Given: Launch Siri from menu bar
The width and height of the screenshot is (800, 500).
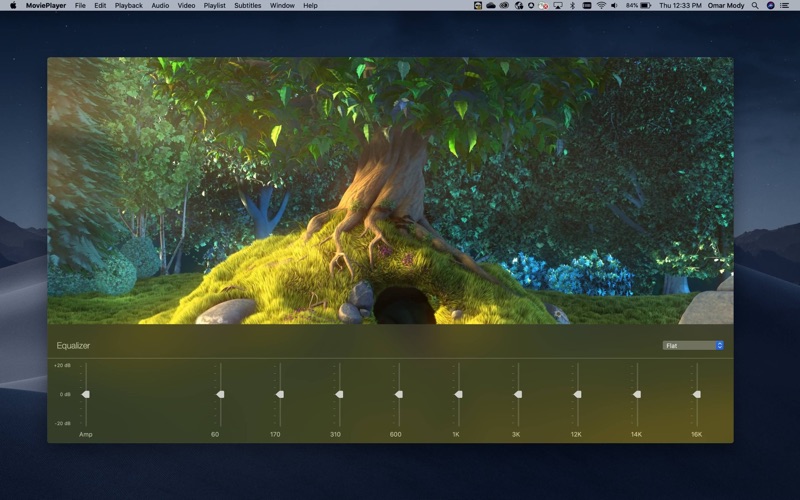Looking at the screenshot, I should point(770,6).
